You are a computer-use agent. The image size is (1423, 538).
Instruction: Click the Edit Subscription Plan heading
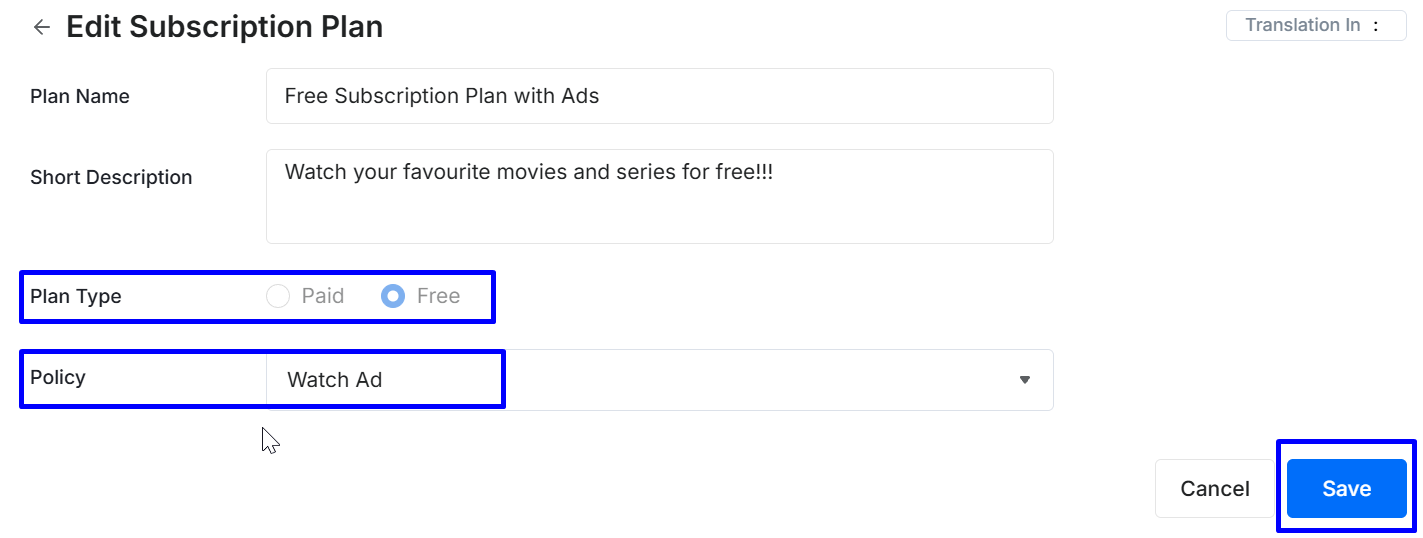pyautogui.click(x=224, y=27)
